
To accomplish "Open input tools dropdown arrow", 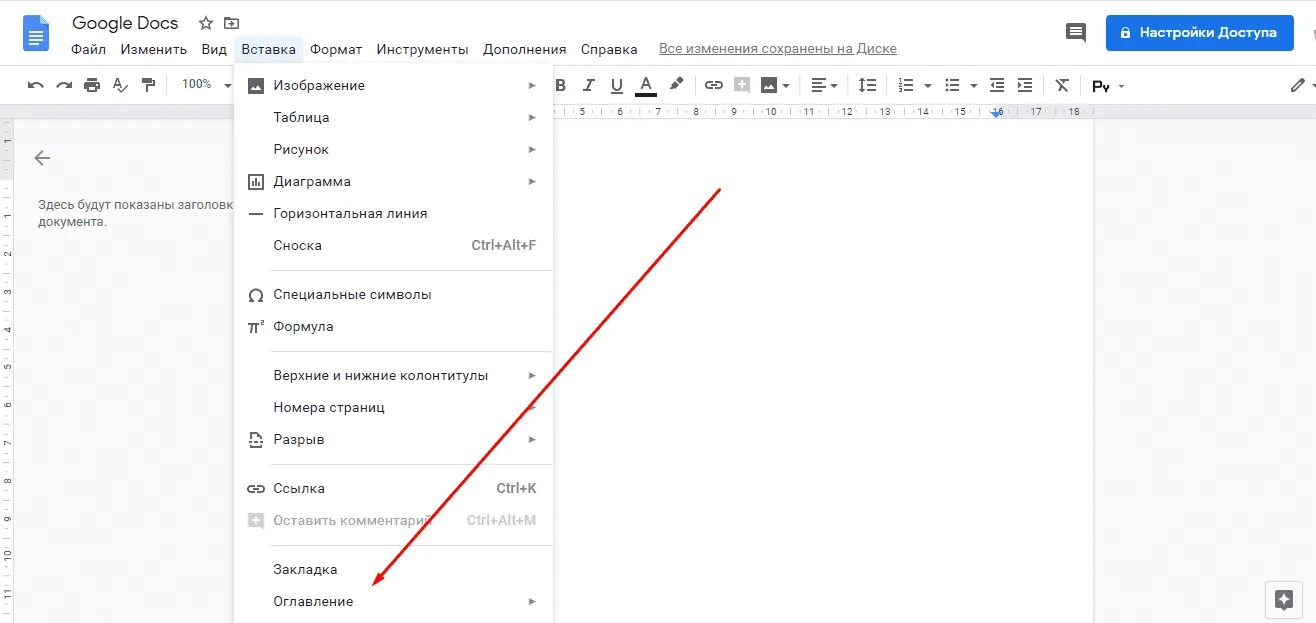I will [x=1121, y=86].
